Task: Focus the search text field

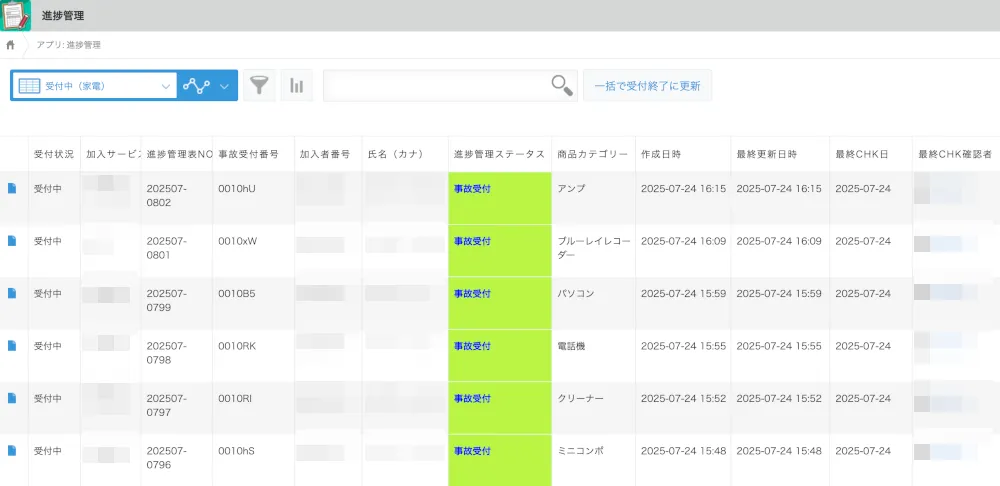Action: point(436,86)
